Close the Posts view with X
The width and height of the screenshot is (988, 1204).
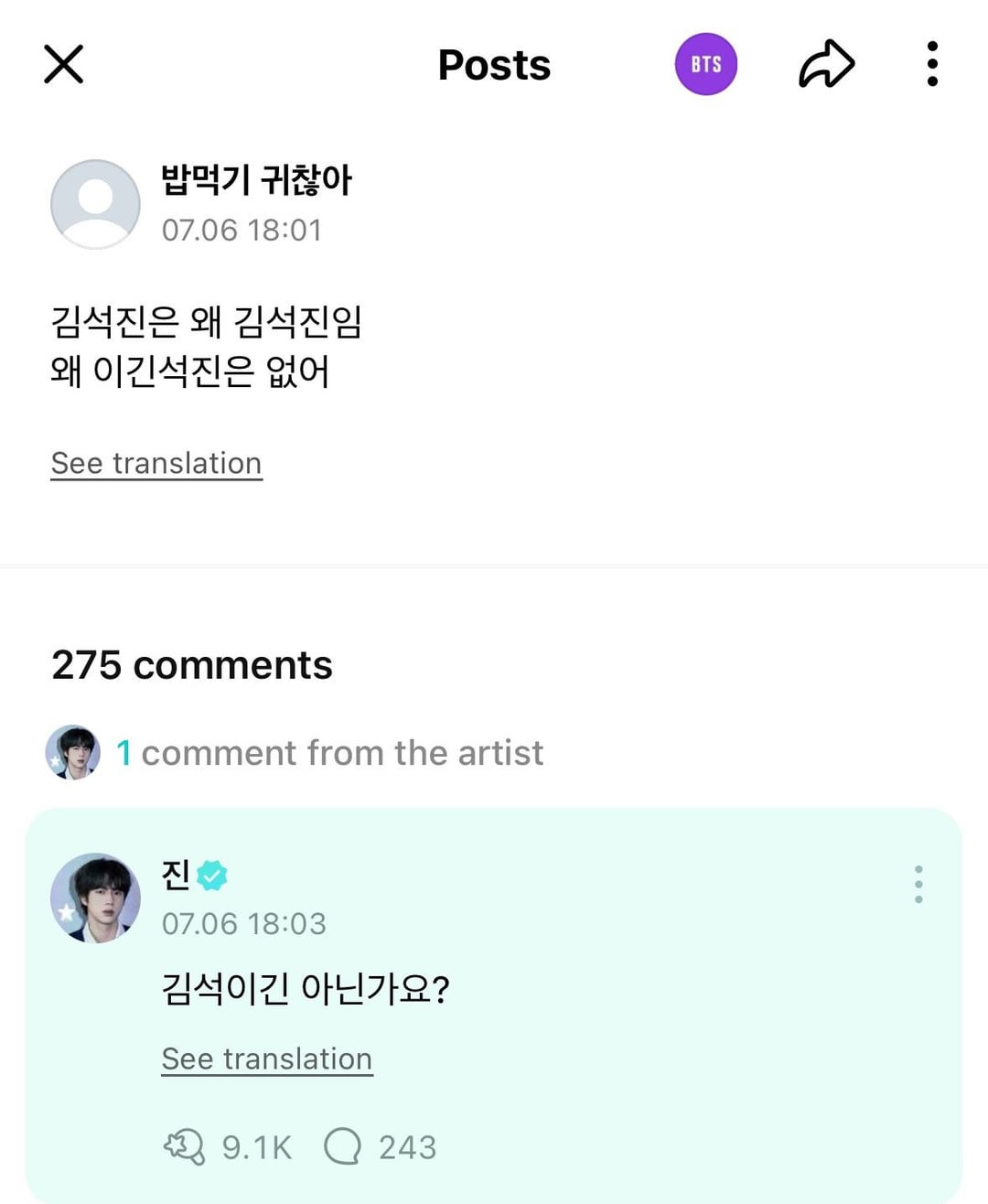click(x=64, y=64)
